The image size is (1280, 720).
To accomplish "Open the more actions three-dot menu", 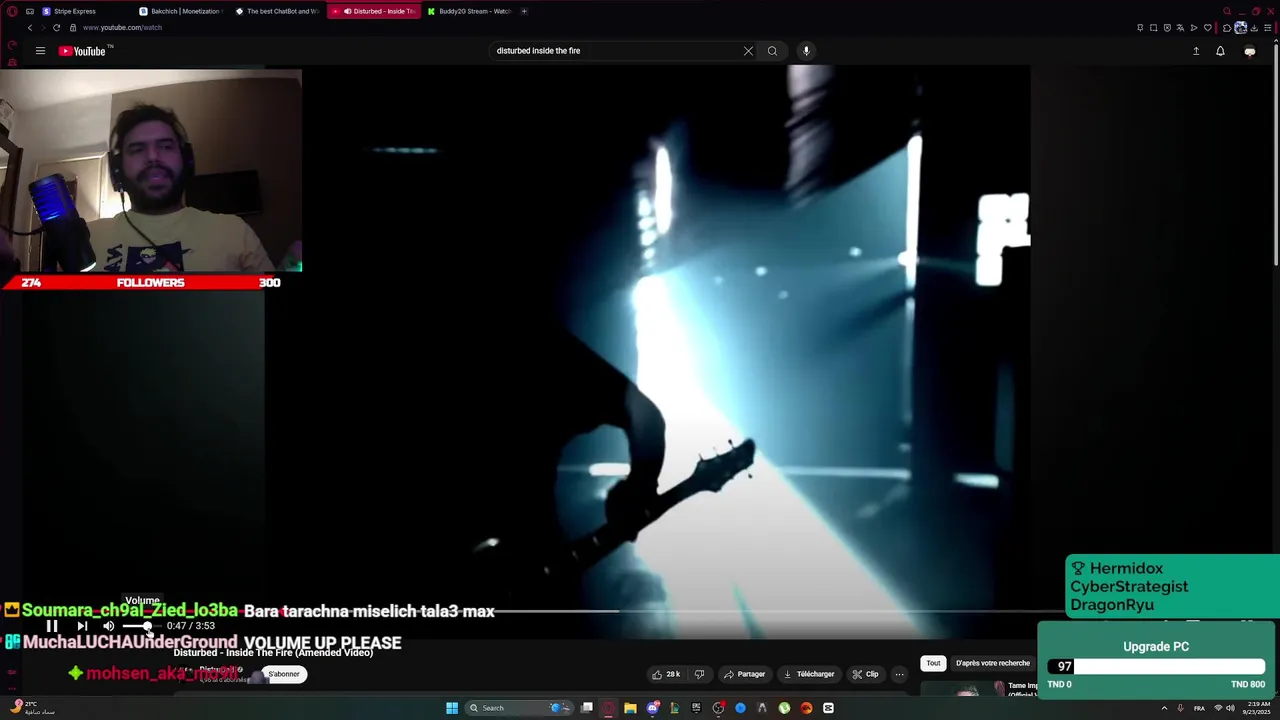I will tap(899, 674).
